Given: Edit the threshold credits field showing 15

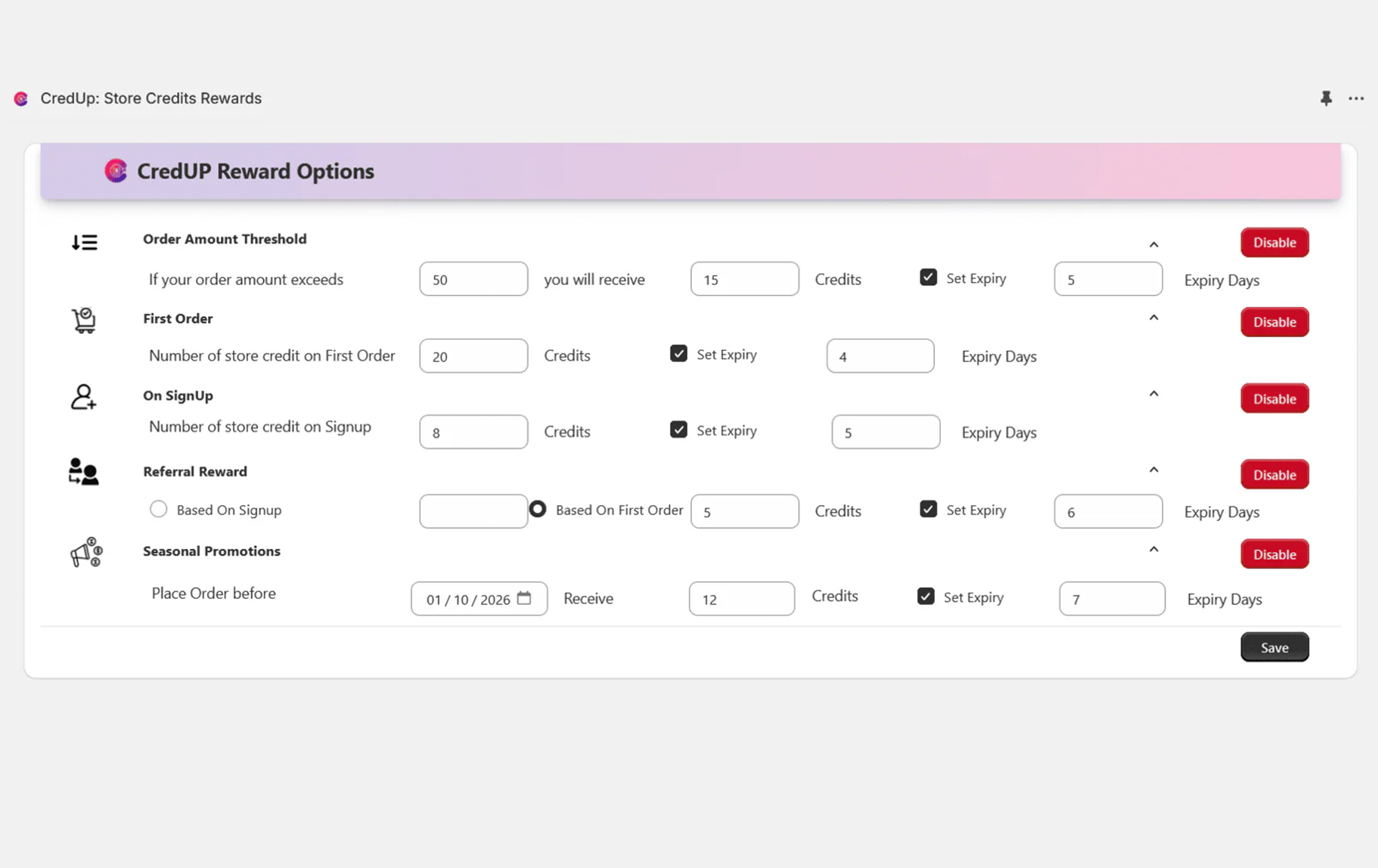Looking at the screenshot, I should [x=745, y=279].
